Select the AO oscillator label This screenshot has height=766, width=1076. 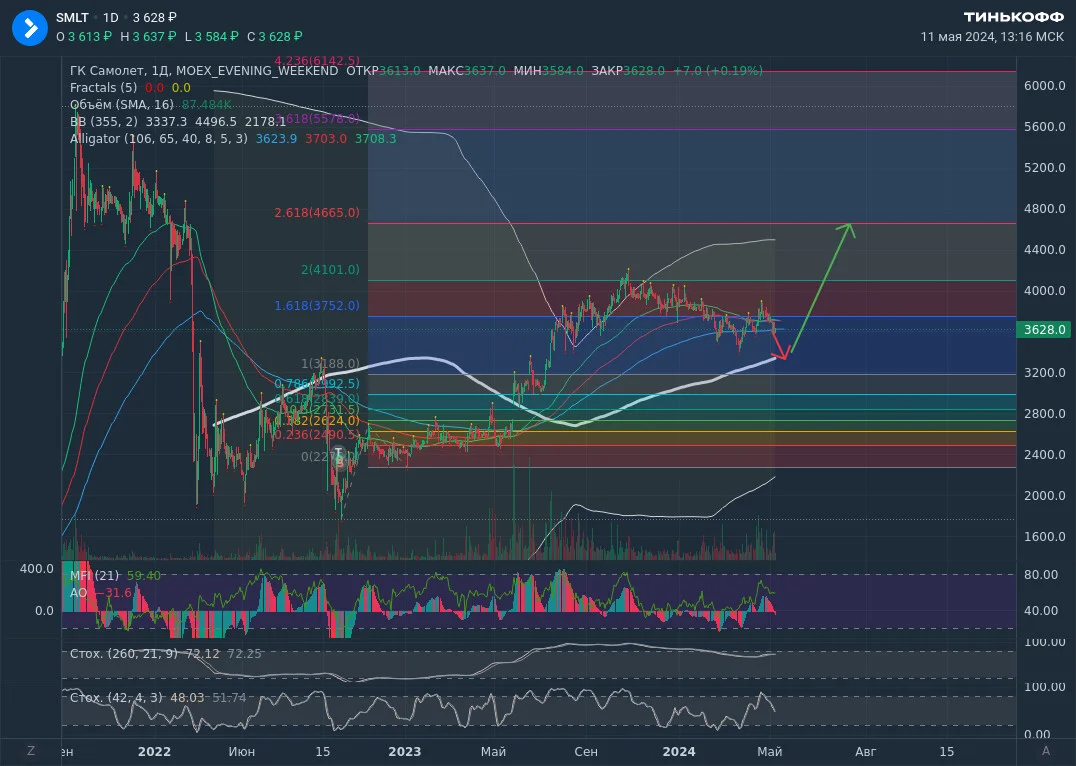[78, 592]
